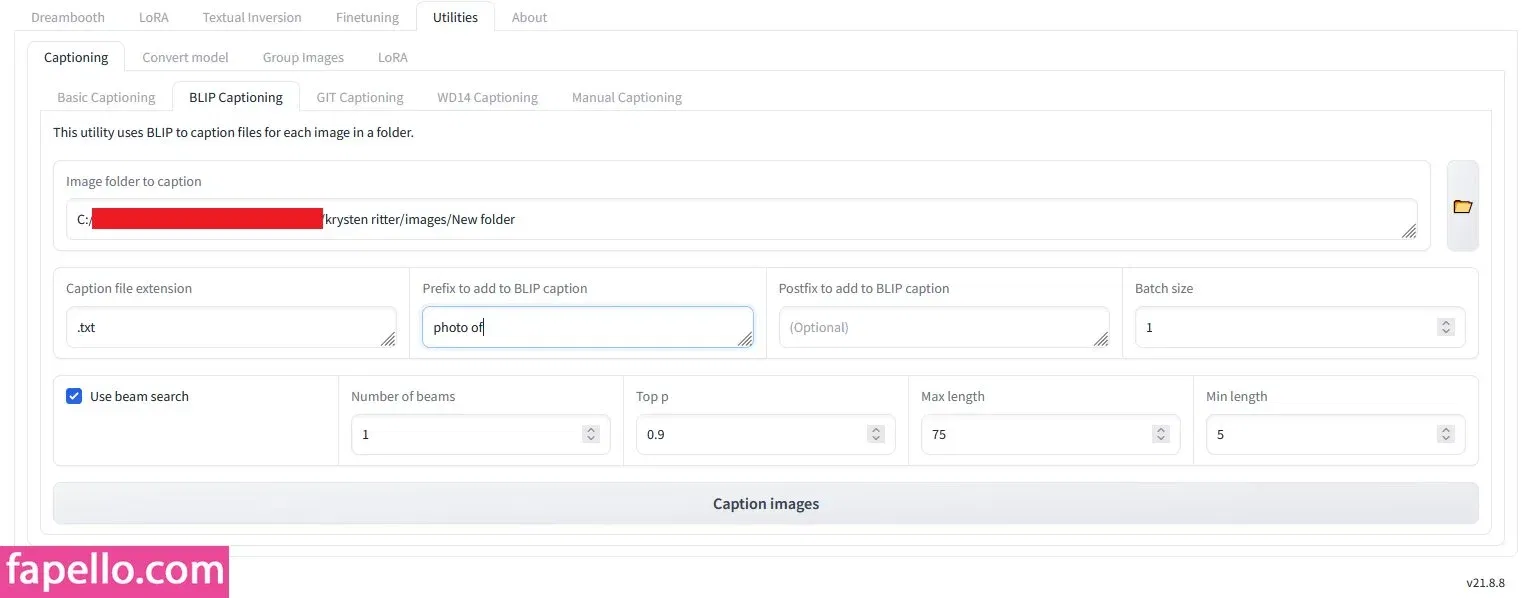Image resolution: width=1530 pixels, height=598 pixels.
Task: Click the folder icon to browse image folder
Action: (x=1462, y=206)
